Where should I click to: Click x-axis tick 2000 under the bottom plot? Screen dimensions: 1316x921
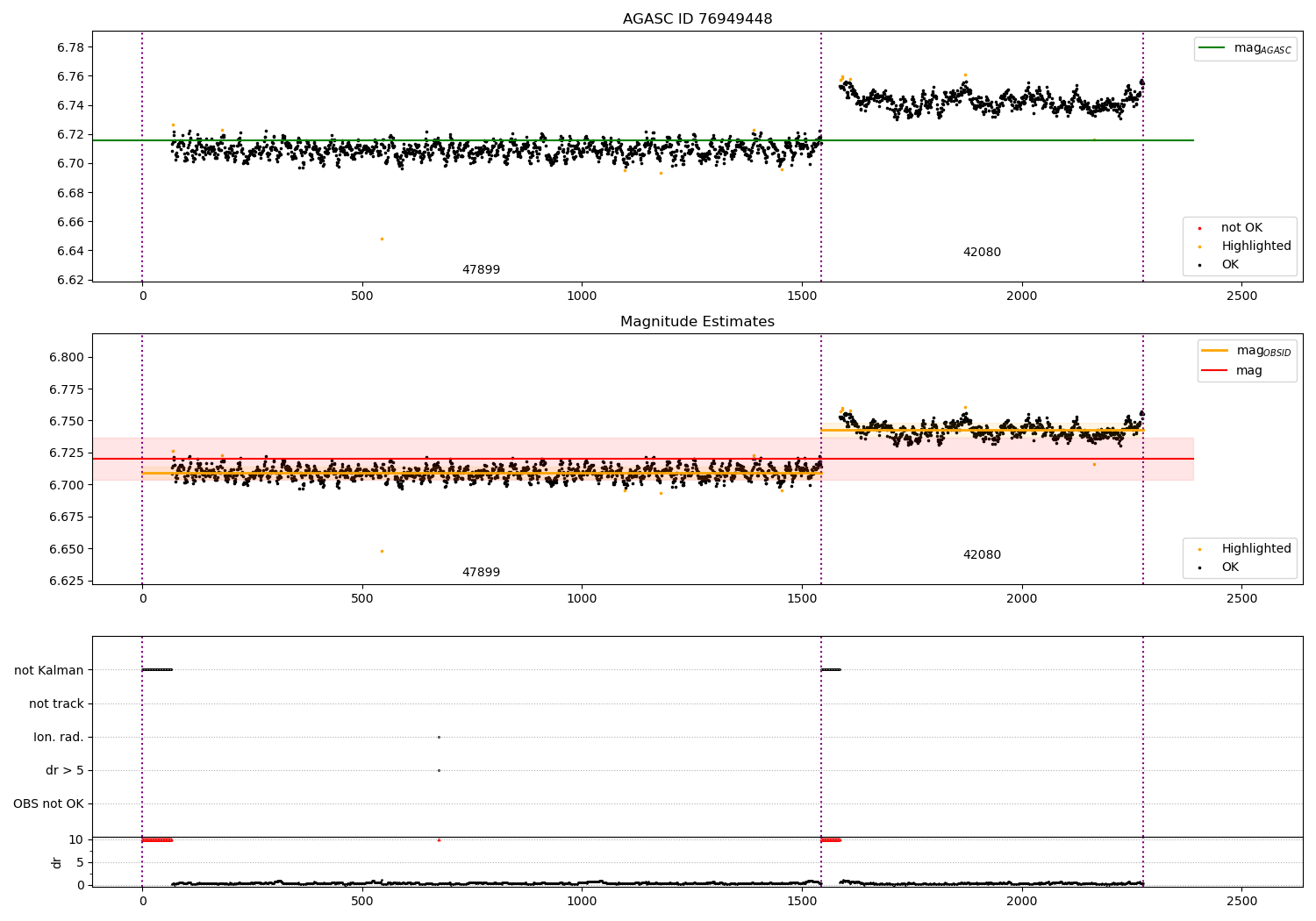tap(1022, 902)
